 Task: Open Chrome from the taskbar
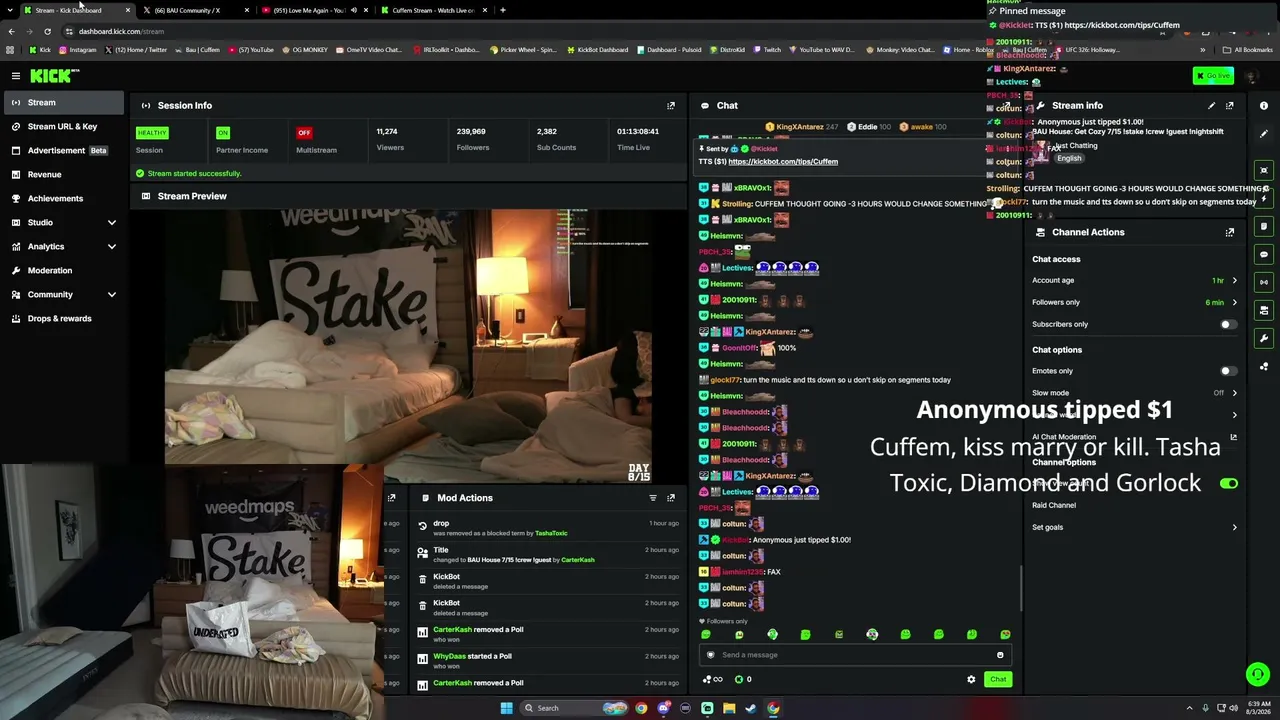tap(773, 708)
